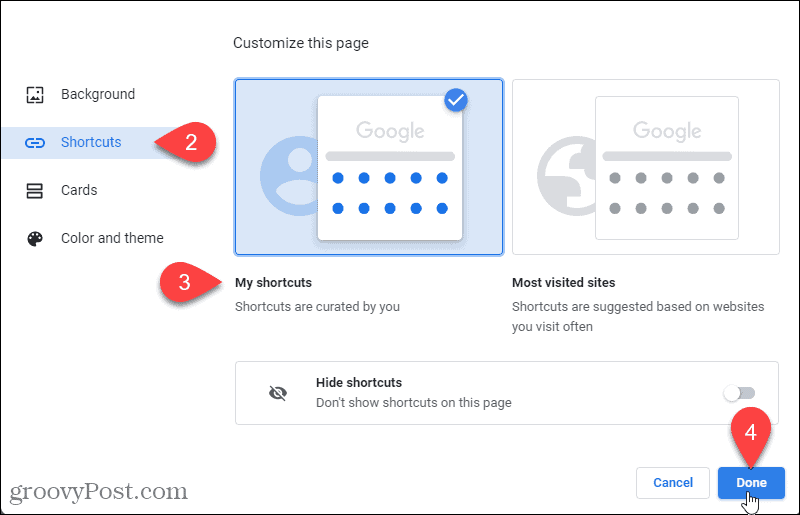This screenshot has width=800, height=515.
Task: Click 'Shortcuts are curated by you' text
Action: 317,307
